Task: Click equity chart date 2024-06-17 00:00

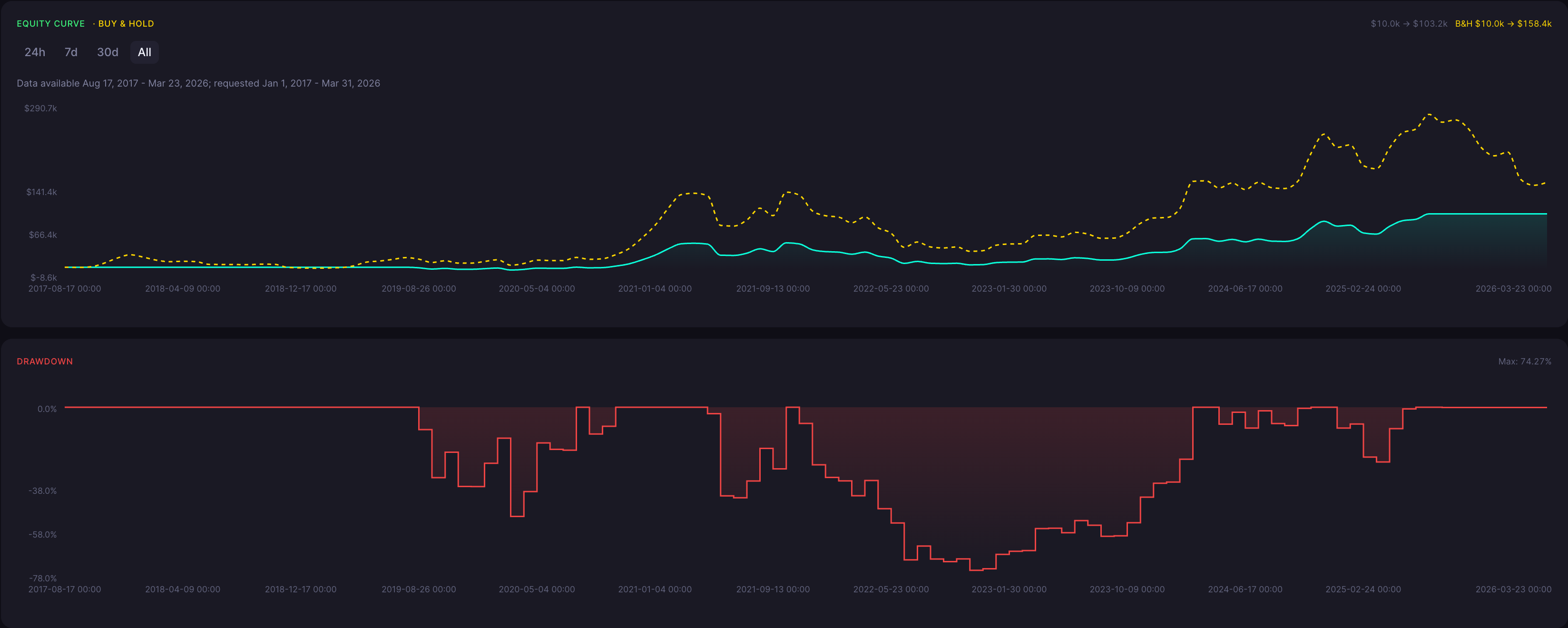Action: [1245, 289]
